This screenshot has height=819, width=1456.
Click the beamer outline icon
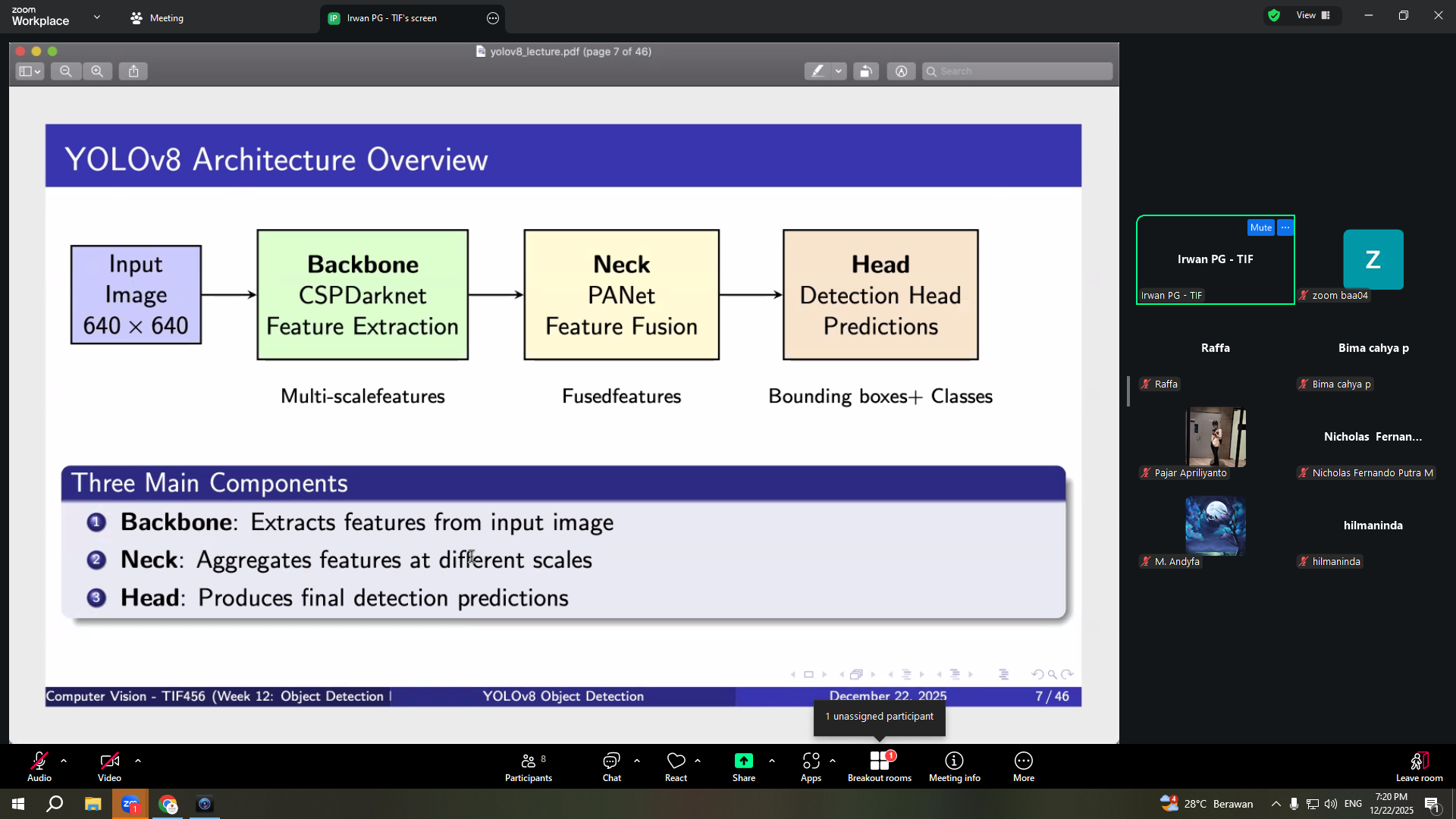tap(1003, 674)
